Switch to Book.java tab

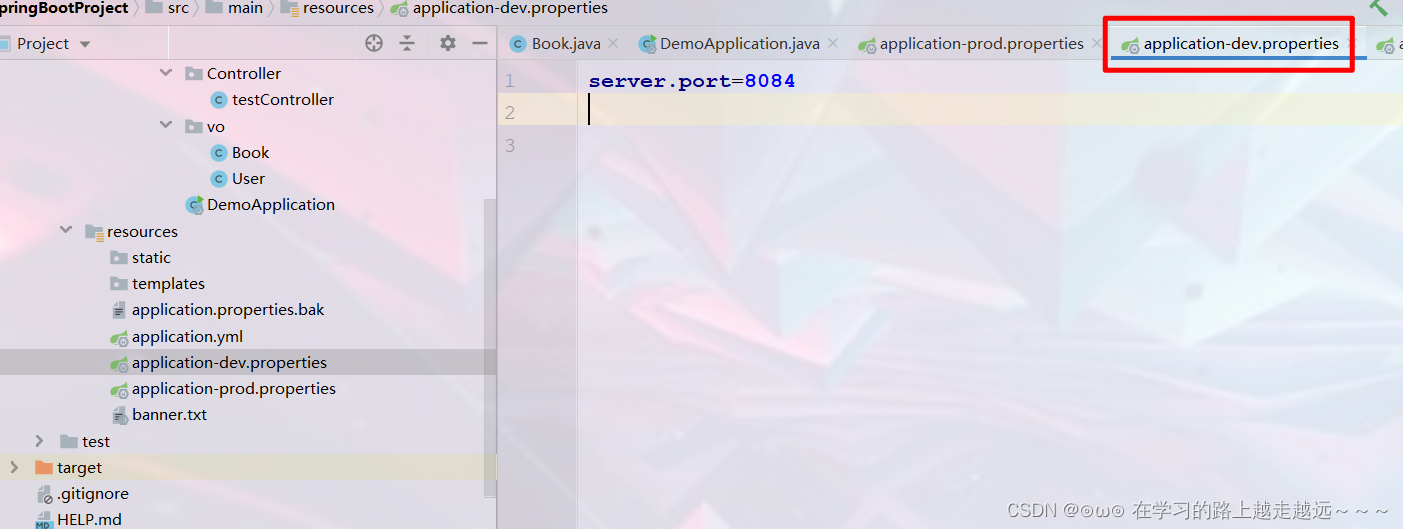tap(566, 44)
